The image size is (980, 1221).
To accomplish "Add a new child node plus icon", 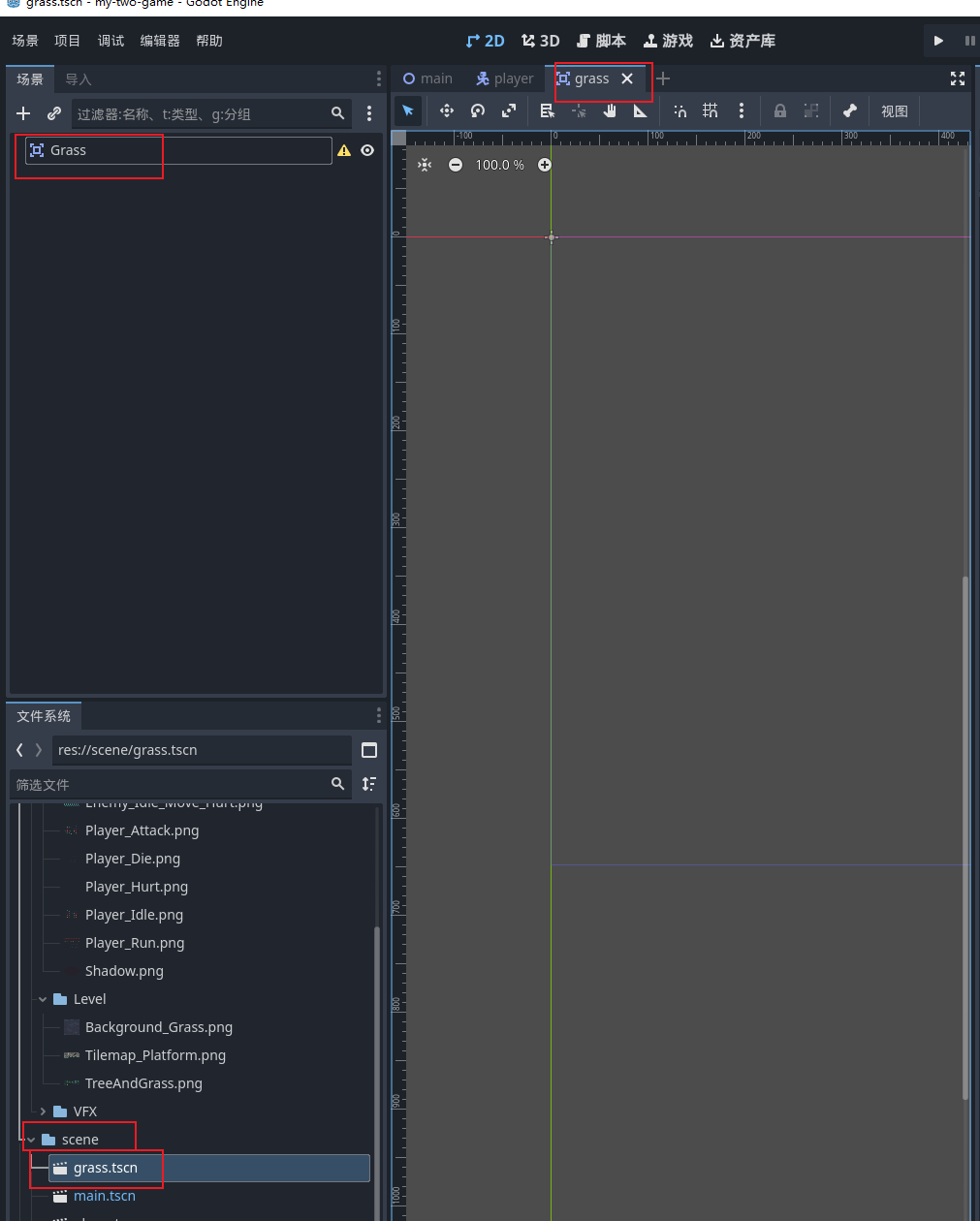I will coord(23,113).
